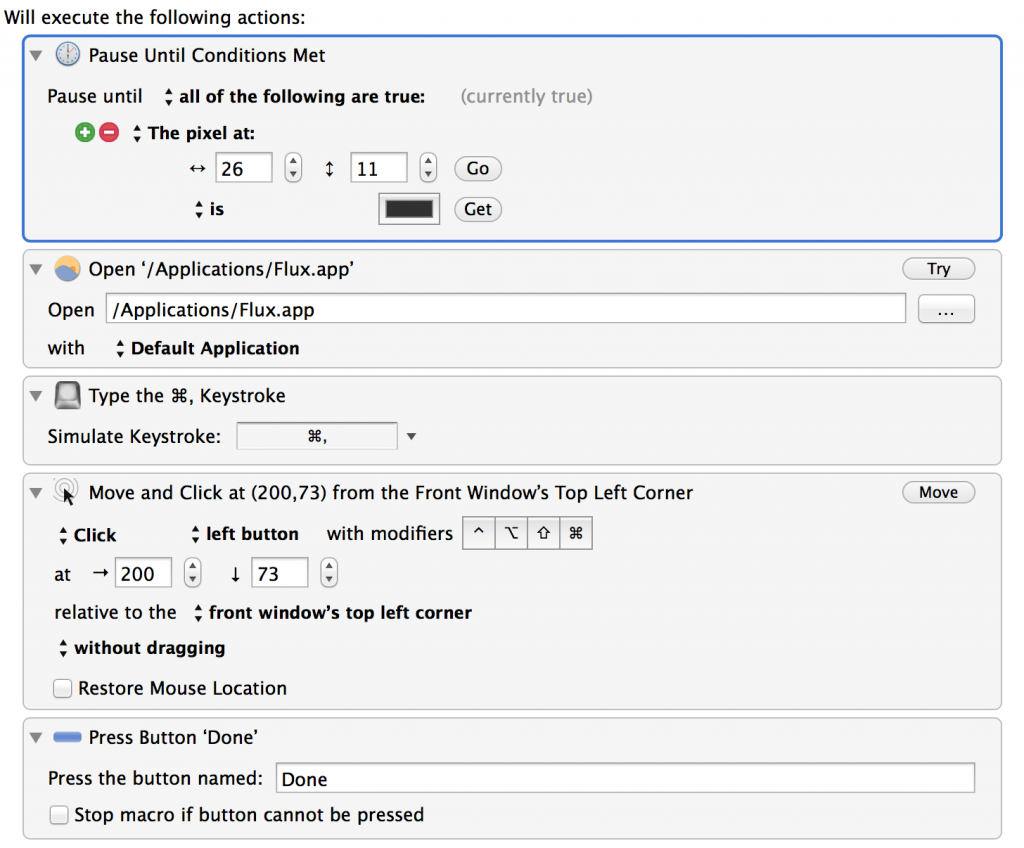The width and height of the screenshot is (1024, 848).
Task: Check Stop macro if button cannot be pressed
Action: pos(60,815)
